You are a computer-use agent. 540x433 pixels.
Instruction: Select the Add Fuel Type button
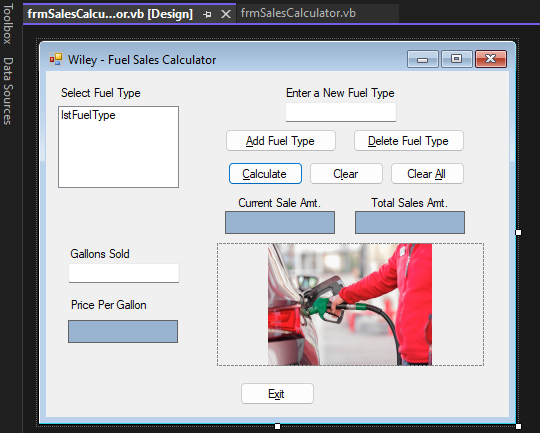[x=281, y=141]
